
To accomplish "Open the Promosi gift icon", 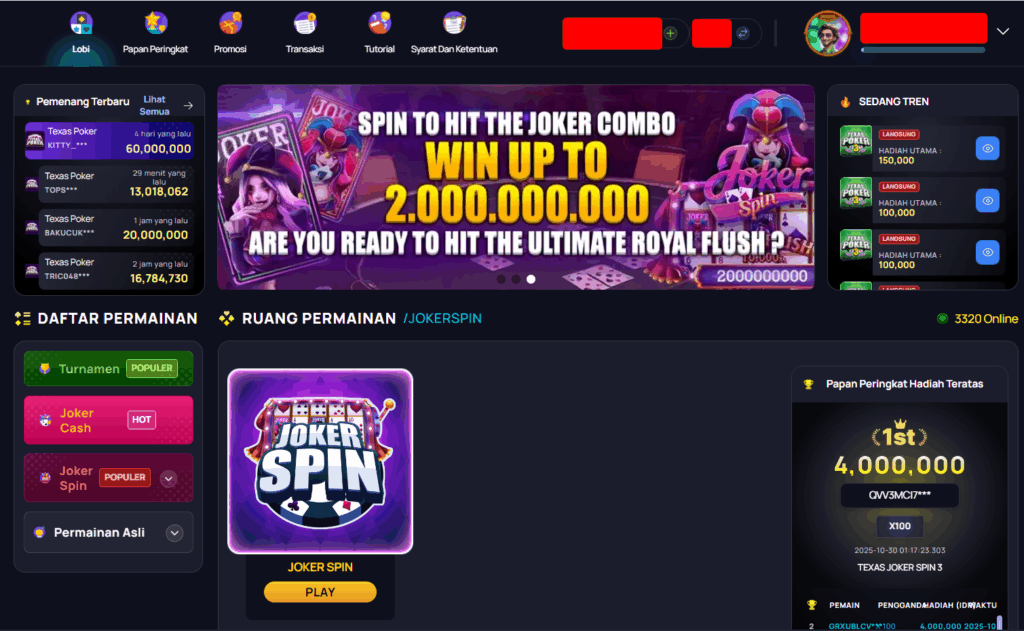I will [x=230, y=24].
